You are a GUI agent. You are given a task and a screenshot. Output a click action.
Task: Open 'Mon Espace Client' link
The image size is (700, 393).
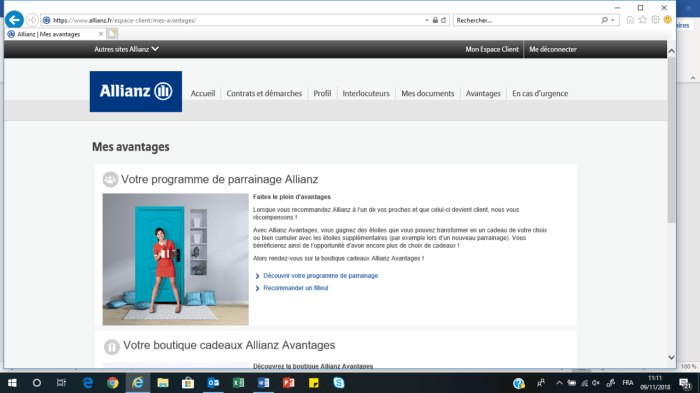pyautogui.click(x=492, y=49)
